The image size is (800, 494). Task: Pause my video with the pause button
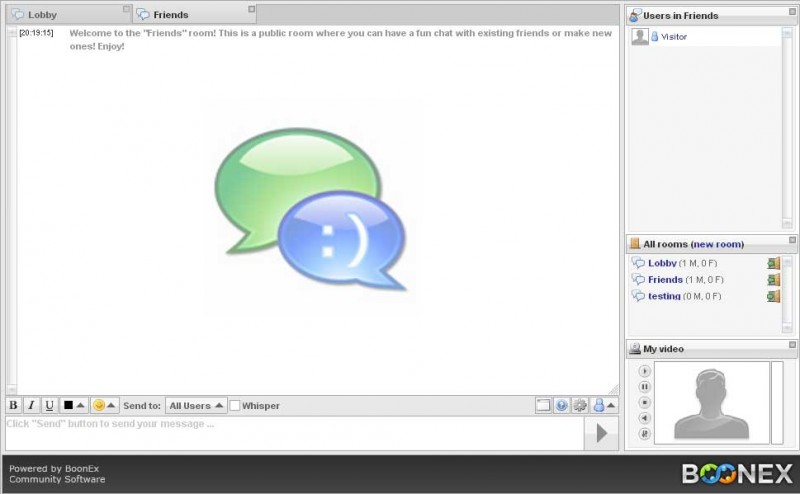coord(644,387)
